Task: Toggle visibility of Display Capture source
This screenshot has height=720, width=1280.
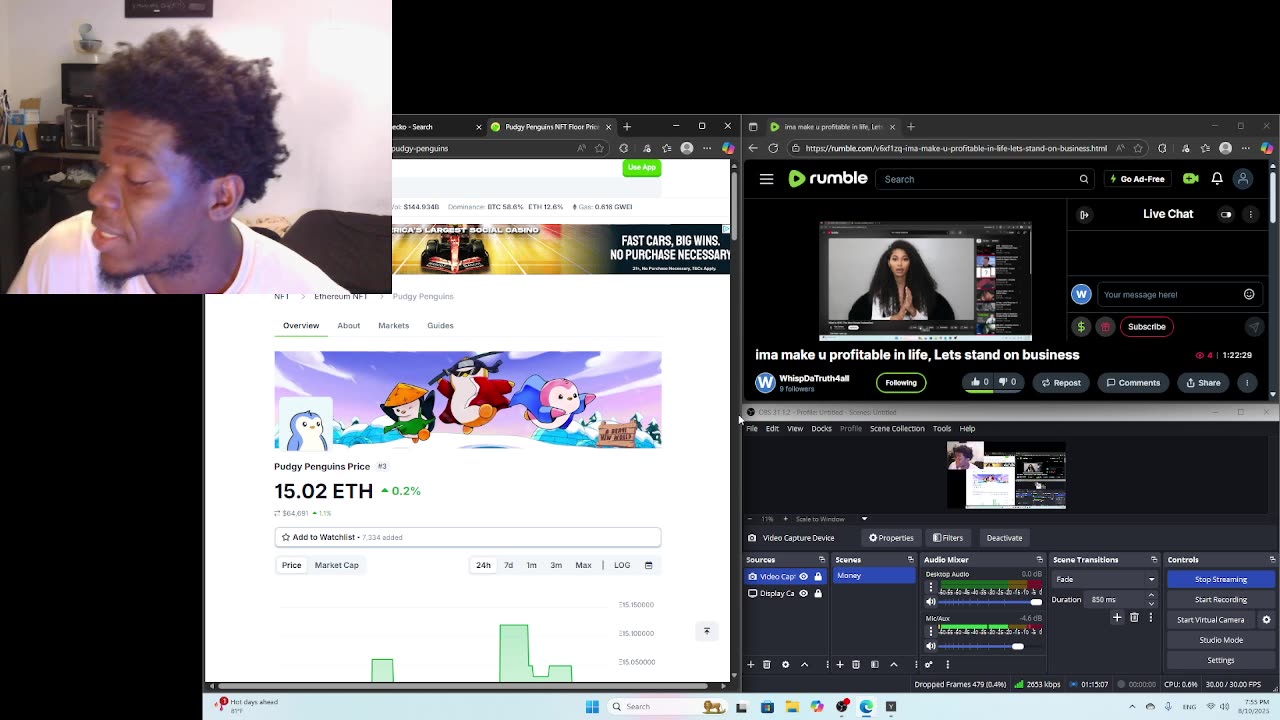Action: pos(803,593)
